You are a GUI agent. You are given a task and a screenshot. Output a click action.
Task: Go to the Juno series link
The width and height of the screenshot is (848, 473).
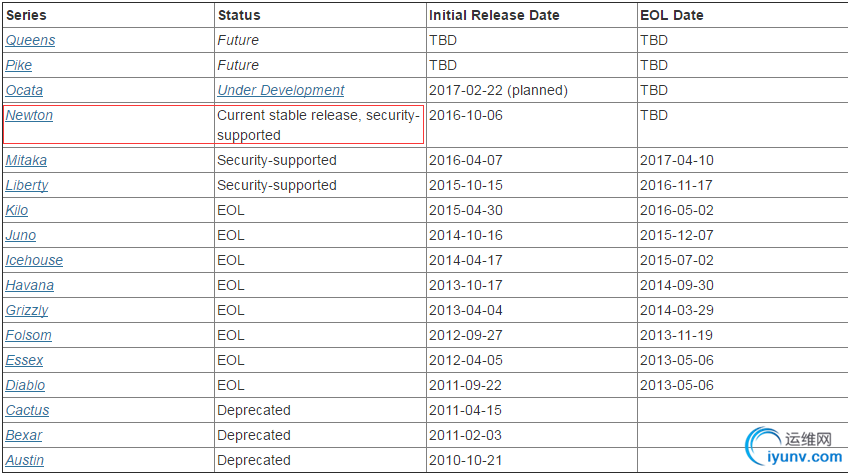tap(20, 235)
